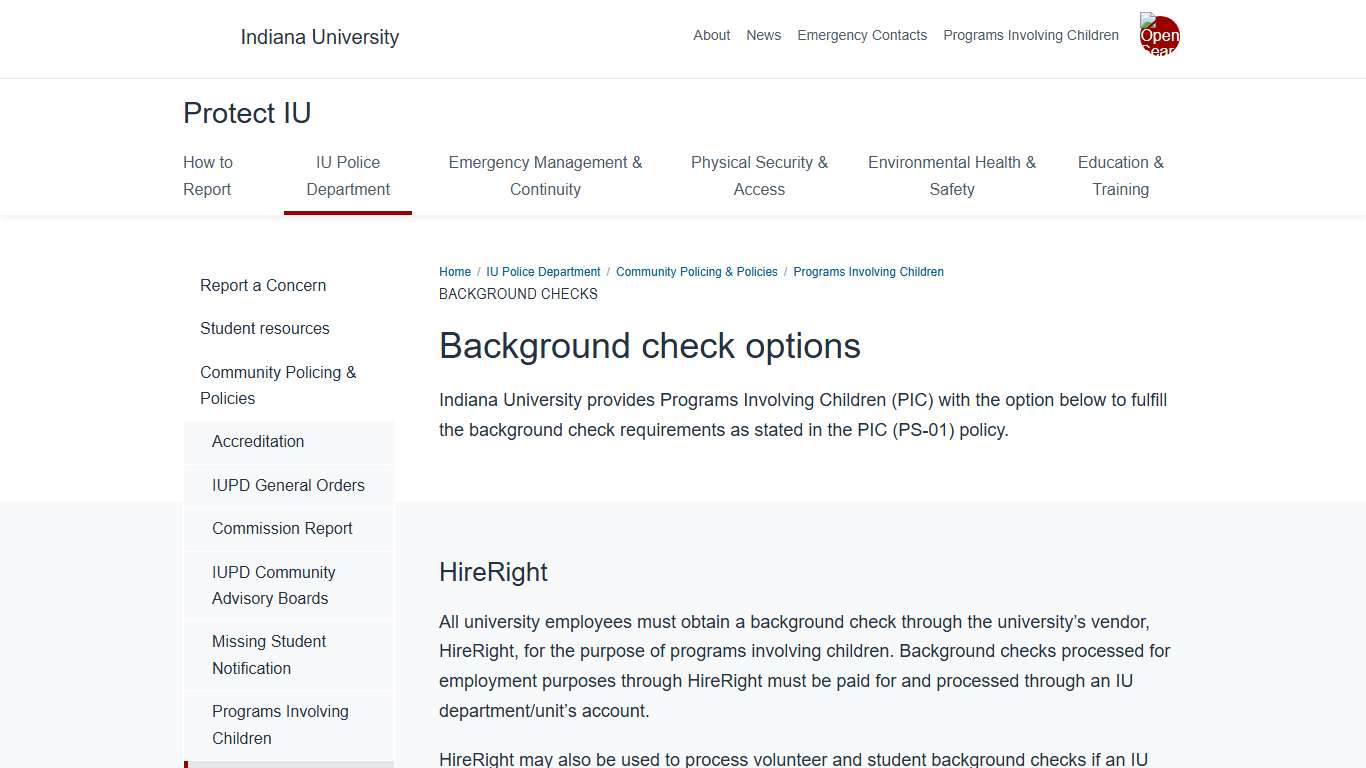Screen dimensions: 1366x768
Task: Open Environmental Health & Safety
Action: tap(952, 176)
